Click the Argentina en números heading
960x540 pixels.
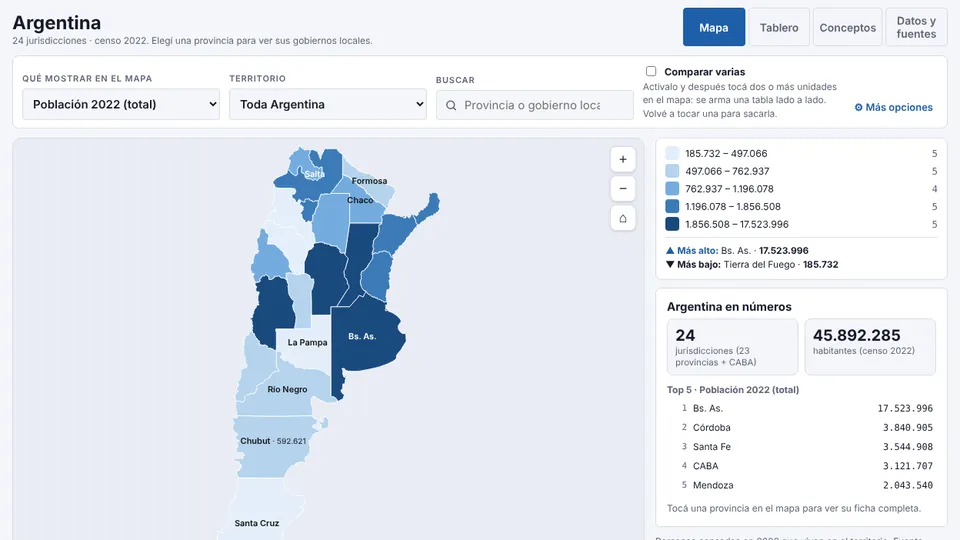729,307
